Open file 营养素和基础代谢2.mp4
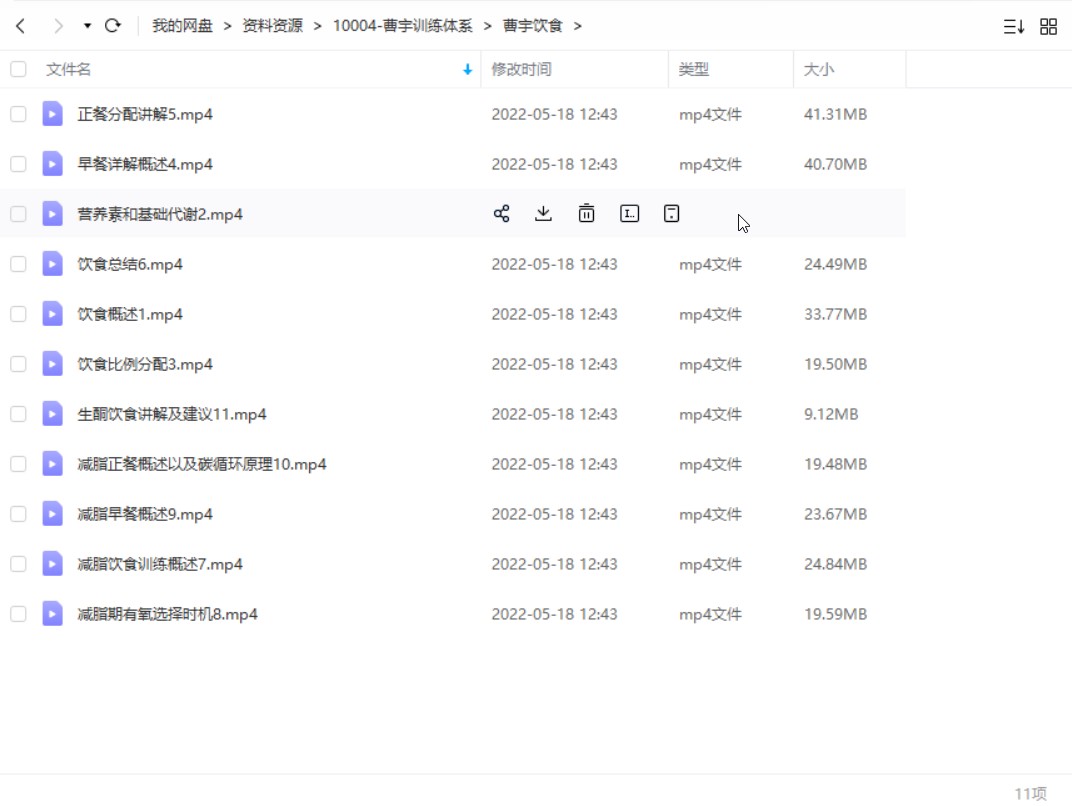 (160, 214)
